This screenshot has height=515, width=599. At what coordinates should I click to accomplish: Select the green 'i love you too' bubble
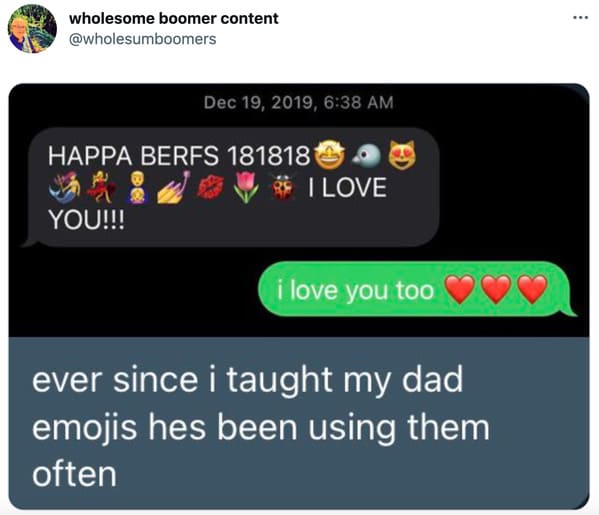tap(417, 289)
